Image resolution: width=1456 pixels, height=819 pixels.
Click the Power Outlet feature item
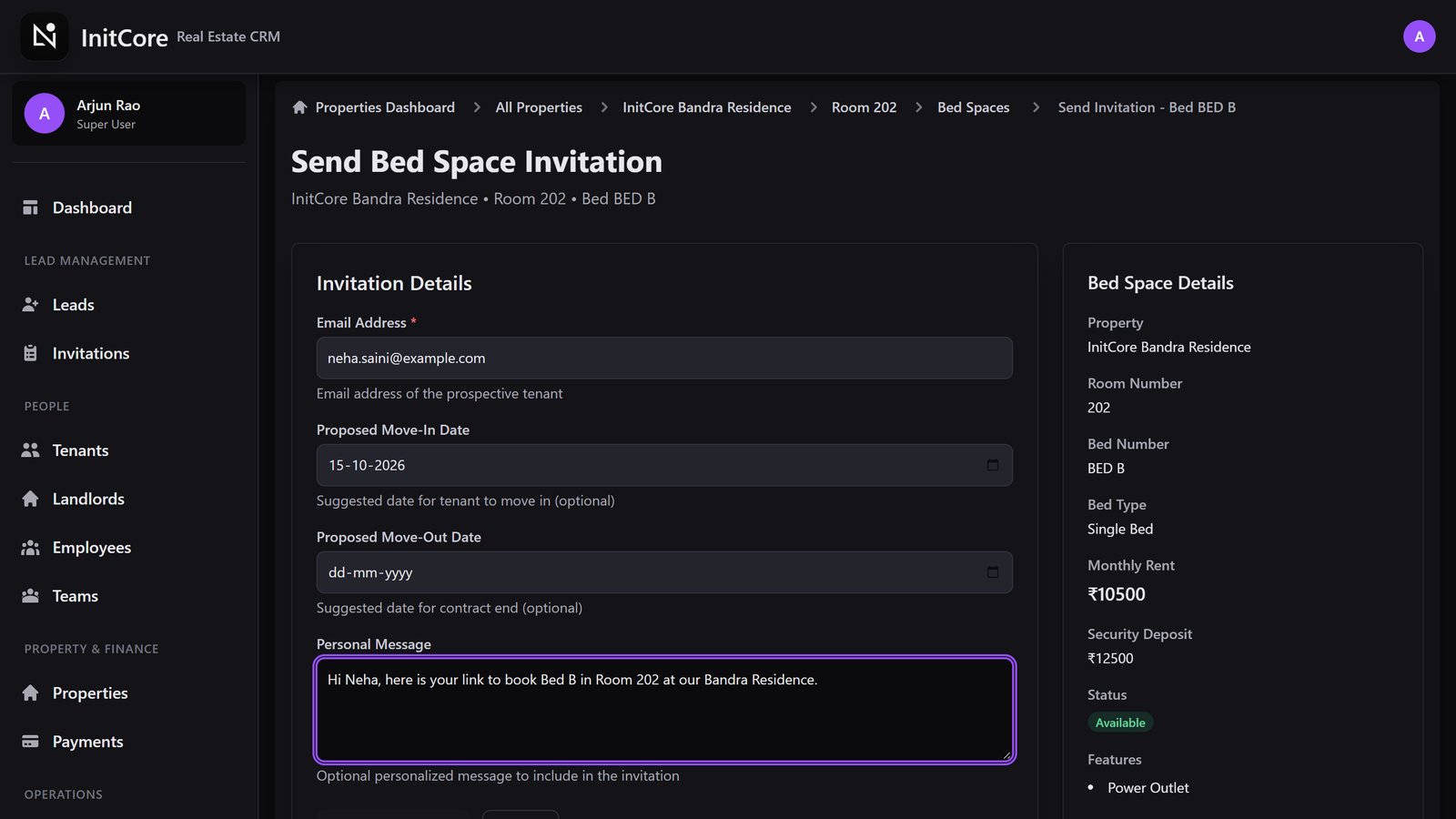(1148, 788)
